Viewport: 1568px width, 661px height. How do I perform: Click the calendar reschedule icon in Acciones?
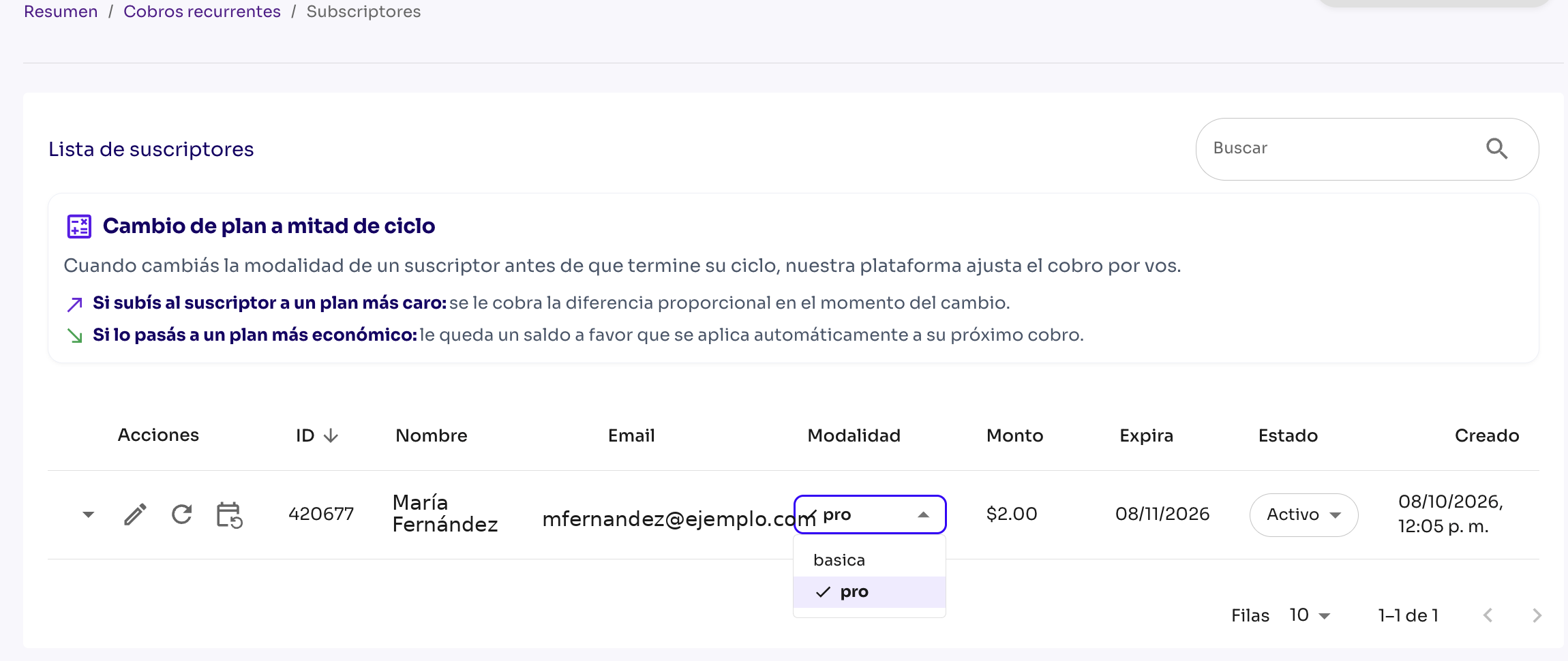pos(230,515)
